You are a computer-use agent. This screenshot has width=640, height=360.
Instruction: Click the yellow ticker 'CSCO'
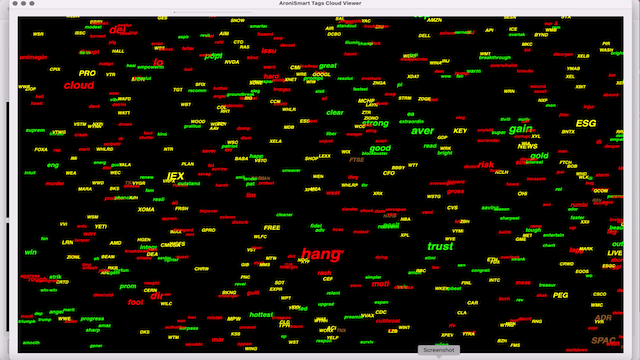[600, 294]
